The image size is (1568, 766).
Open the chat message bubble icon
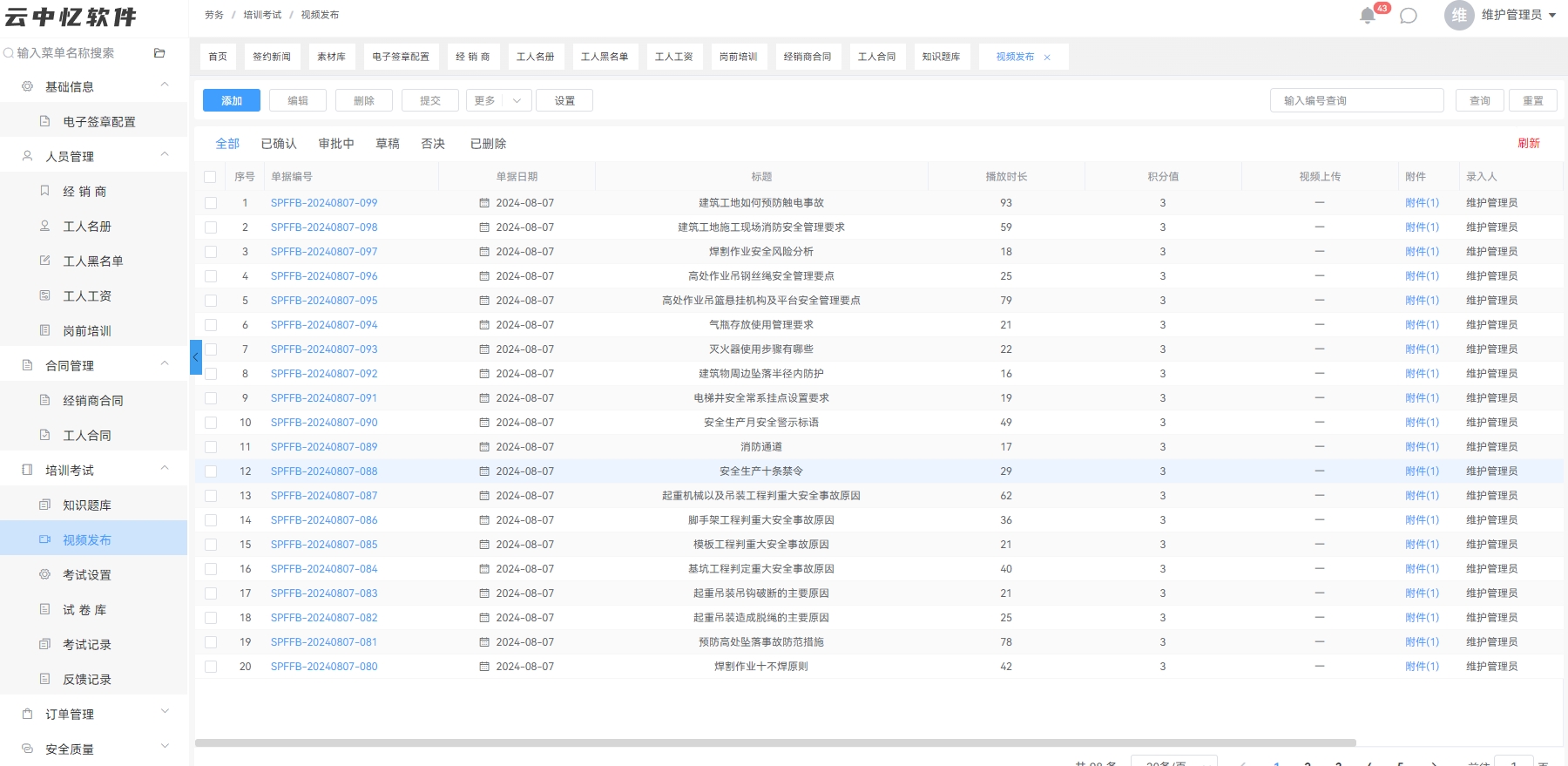1409,16
